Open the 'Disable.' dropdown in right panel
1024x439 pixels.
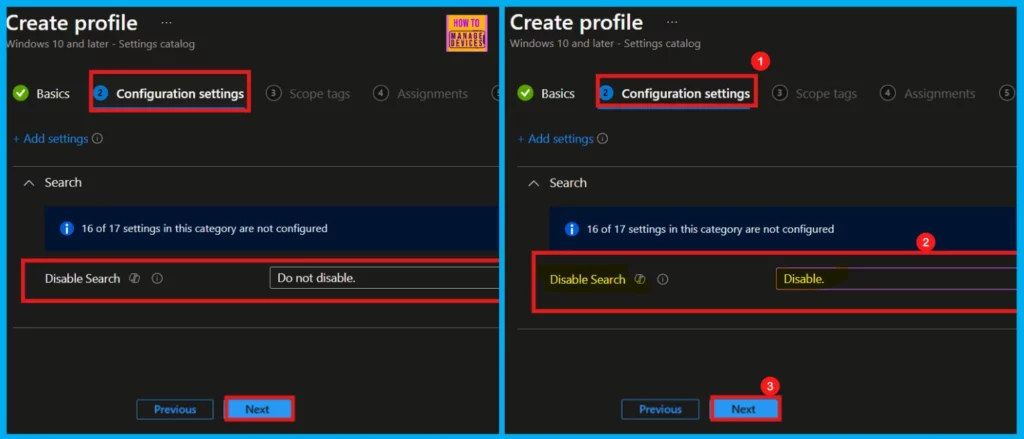pyautogui.click(x=896, y=279)
